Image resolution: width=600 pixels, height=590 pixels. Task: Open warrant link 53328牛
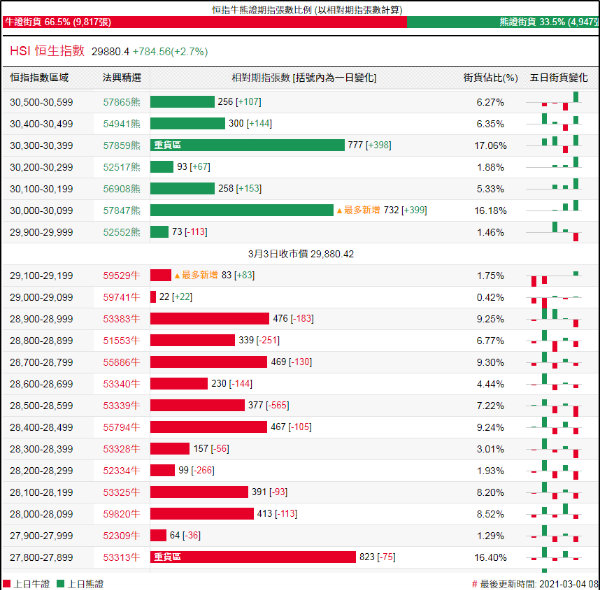pyautogui.click(x=122, y=449)
